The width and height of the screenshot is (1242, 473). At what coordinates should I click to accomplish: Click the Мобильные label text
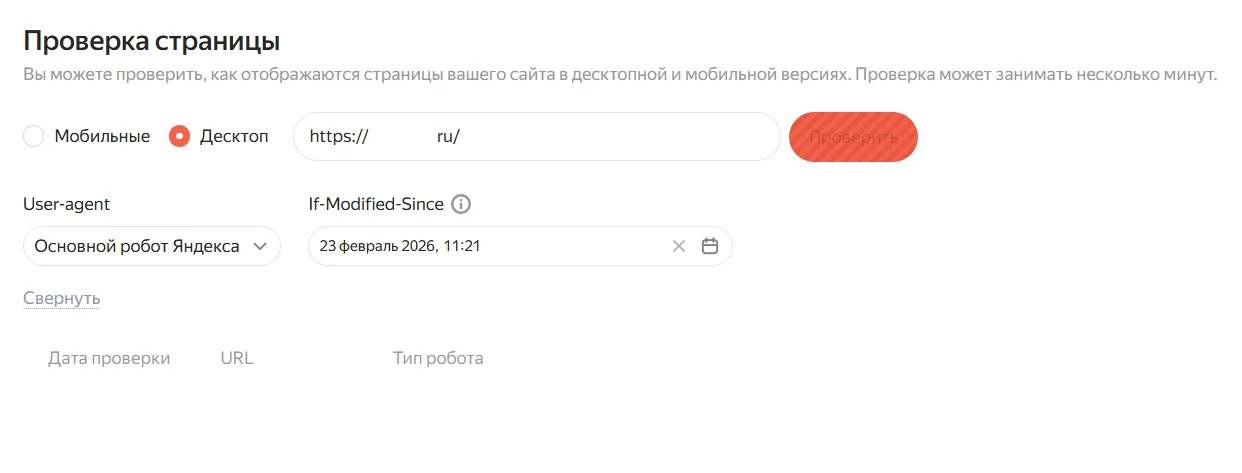102,137
